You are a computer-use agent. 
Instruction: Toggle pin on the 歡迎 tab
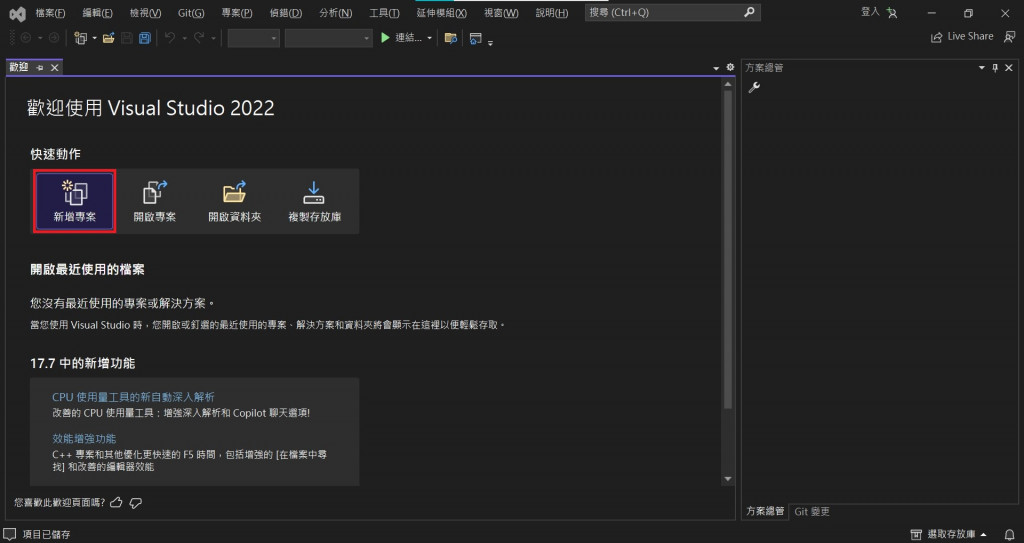coord(40,68)
